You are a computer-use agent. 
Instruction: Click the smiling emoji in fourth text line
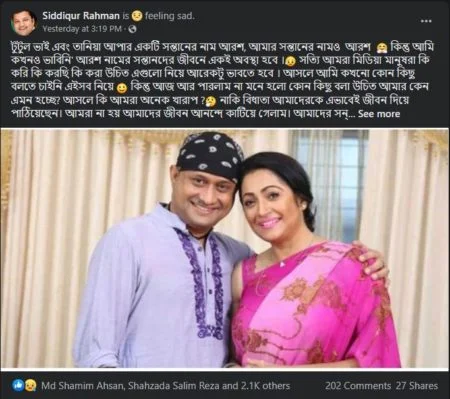coord(122,89)
